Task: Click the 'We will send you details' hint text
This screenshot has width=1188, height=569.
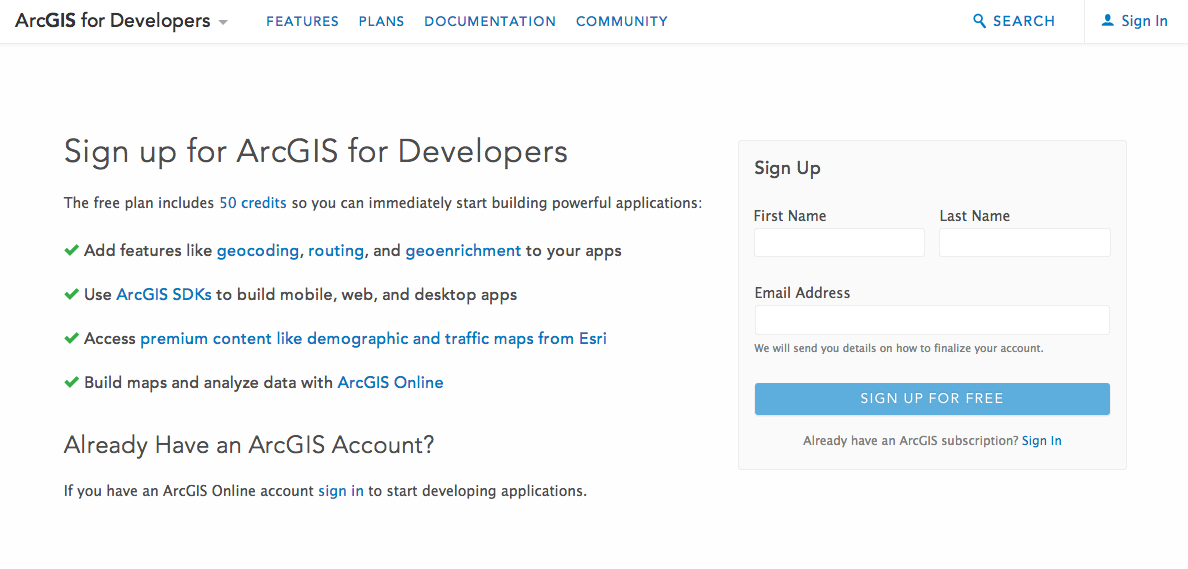Action: tap(899, 349)
